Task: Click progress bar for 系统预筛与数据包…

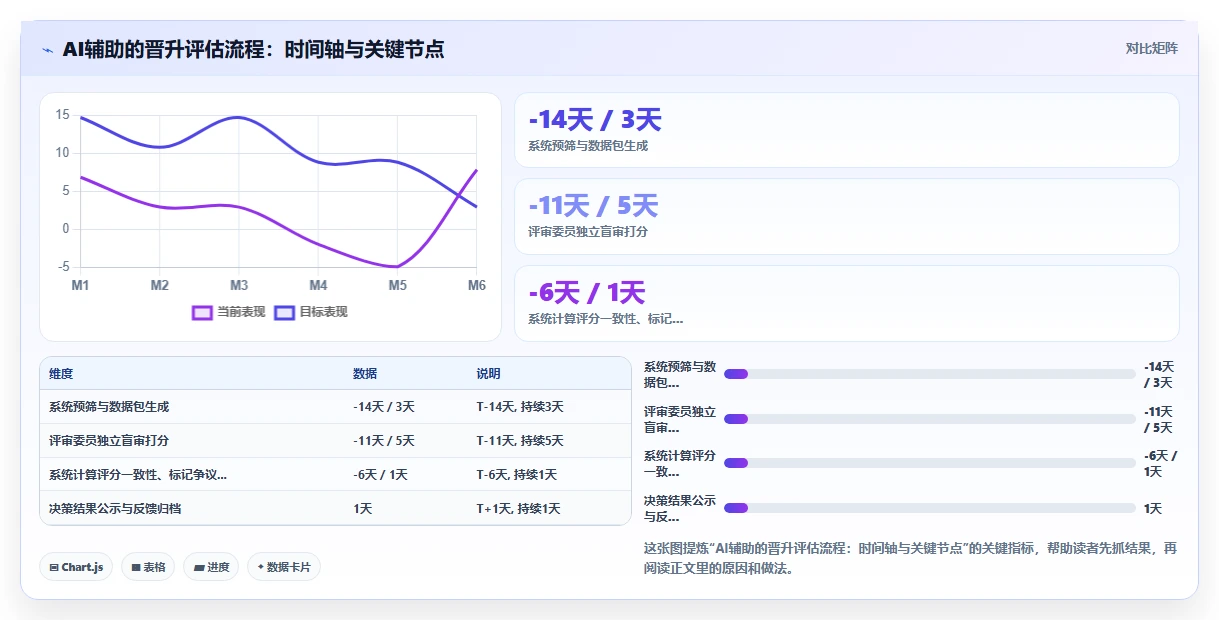Action: click(x=930, y=374)
